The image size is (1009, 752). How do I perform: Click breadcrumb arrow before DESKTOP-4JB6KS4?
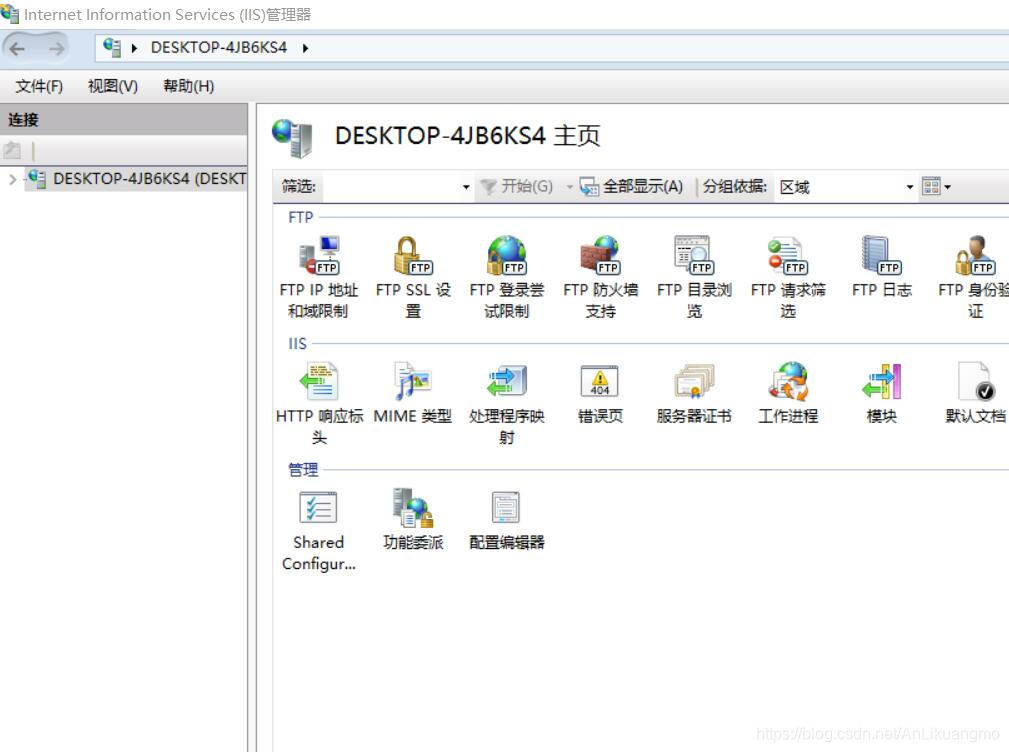134,48
